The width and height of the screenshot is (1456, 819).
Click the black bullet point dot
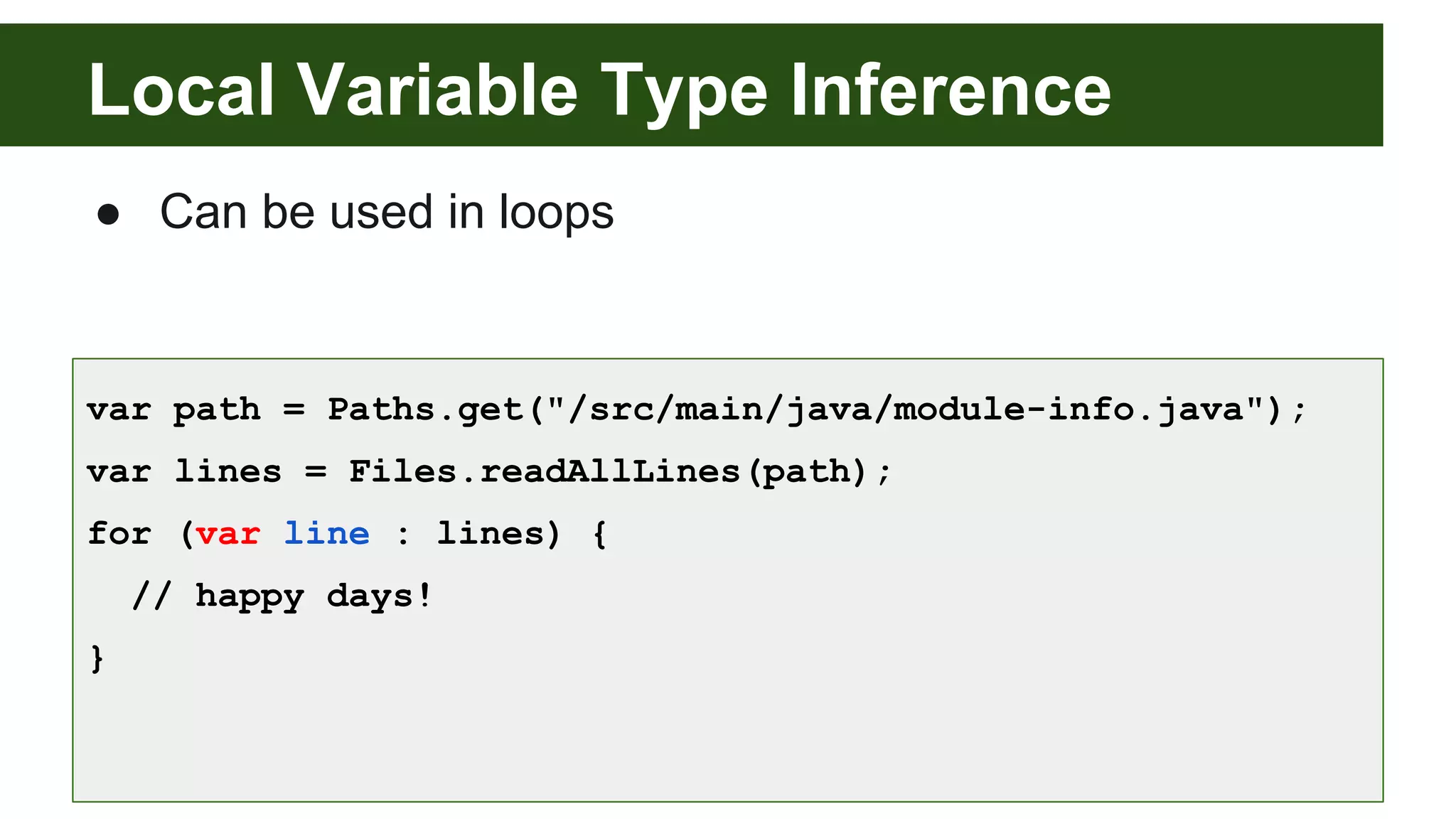coord(108,215)
